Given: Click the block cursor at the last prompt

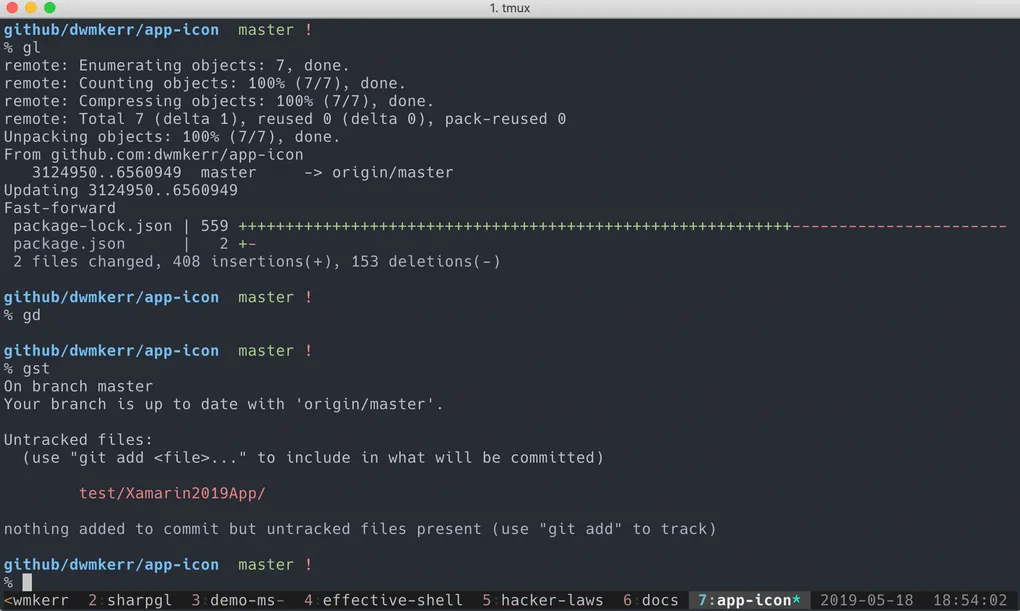Looking at the screenshot, I should pos(27,582).
